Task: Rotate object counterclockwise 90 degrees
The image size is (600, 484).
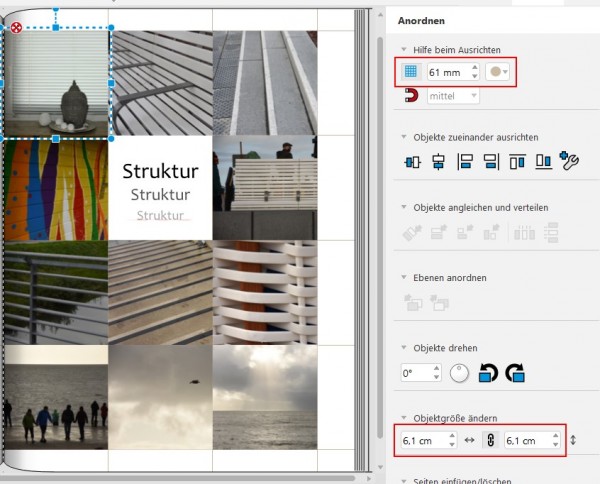Action: click(x=489, y=373)
